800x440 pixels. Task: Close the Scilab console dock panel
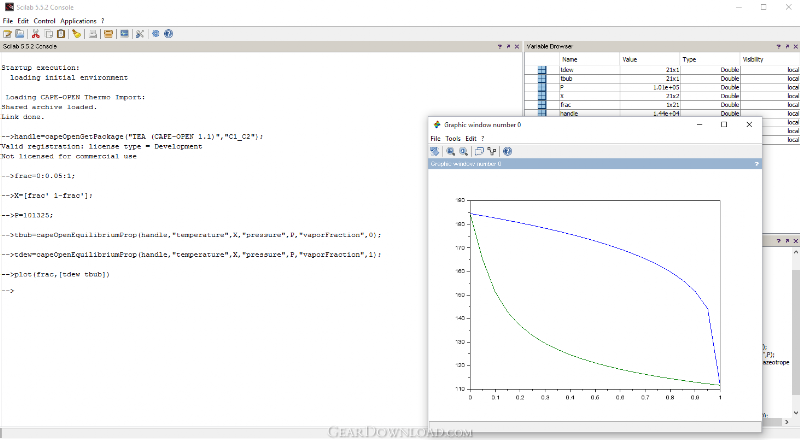tap(517, 46)
